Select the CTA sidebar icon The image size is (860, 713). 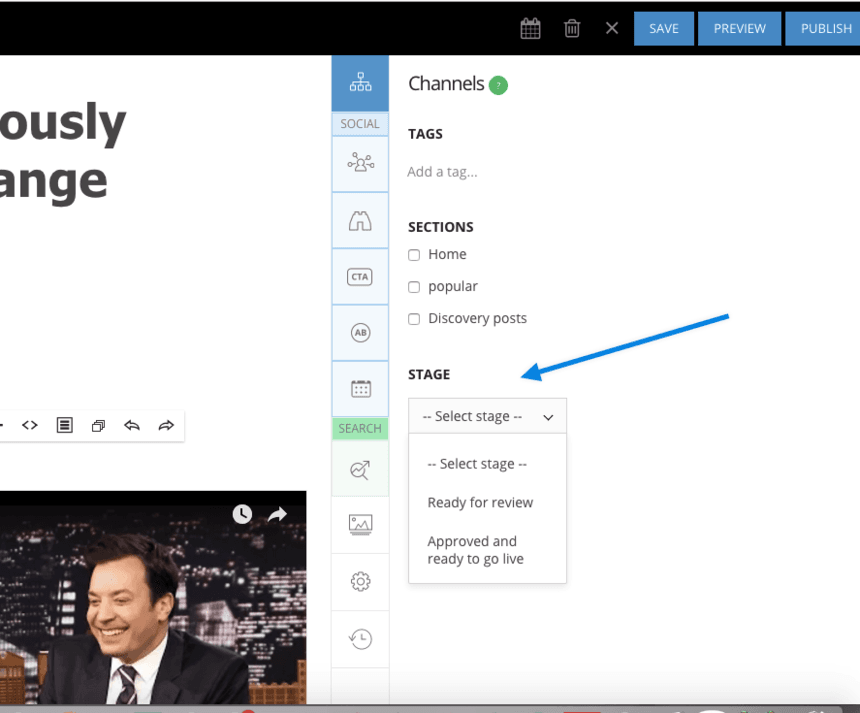coord(360,277)
